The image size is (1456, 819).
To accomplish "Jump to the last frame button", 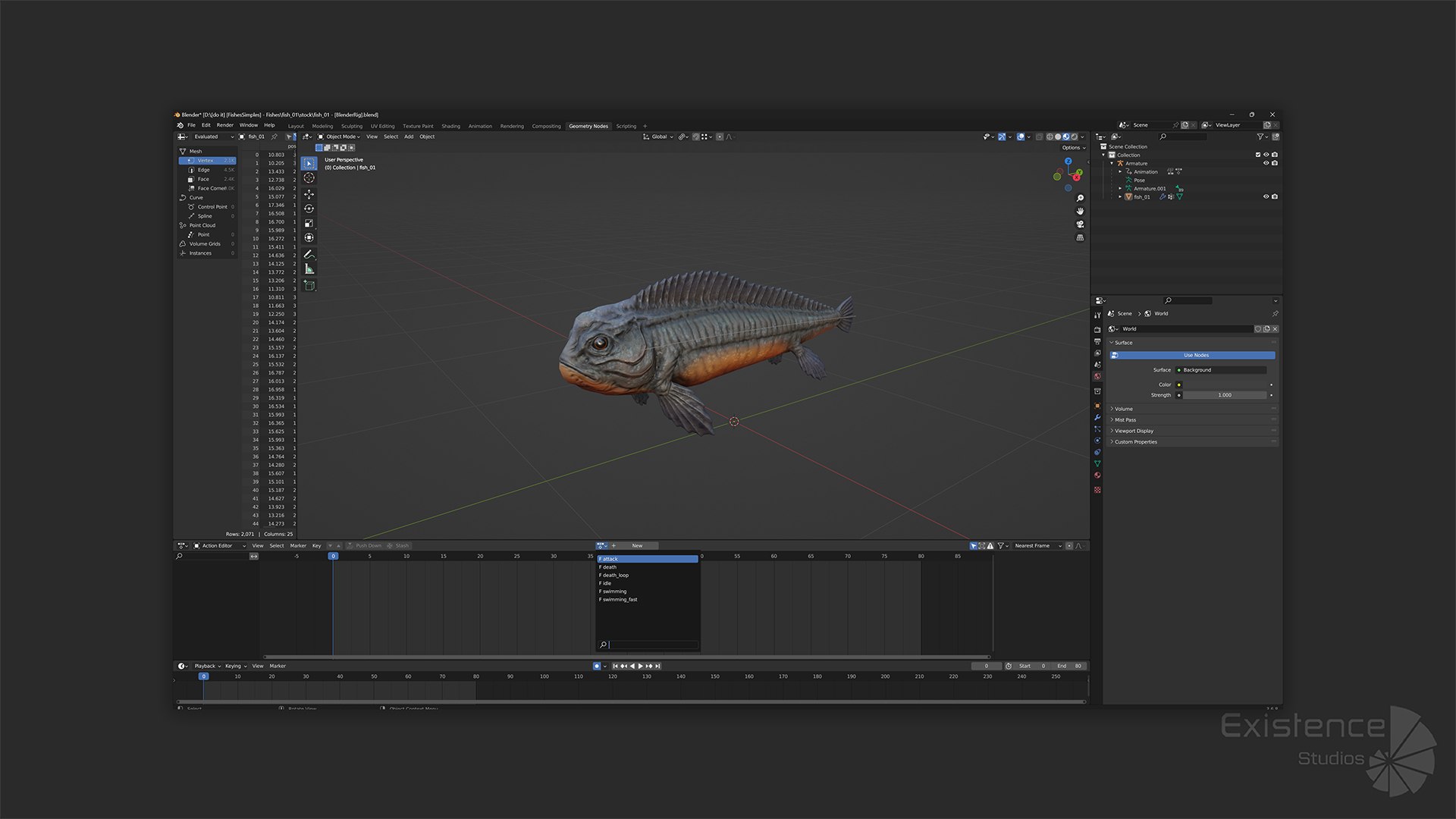I will coord(658,667).
